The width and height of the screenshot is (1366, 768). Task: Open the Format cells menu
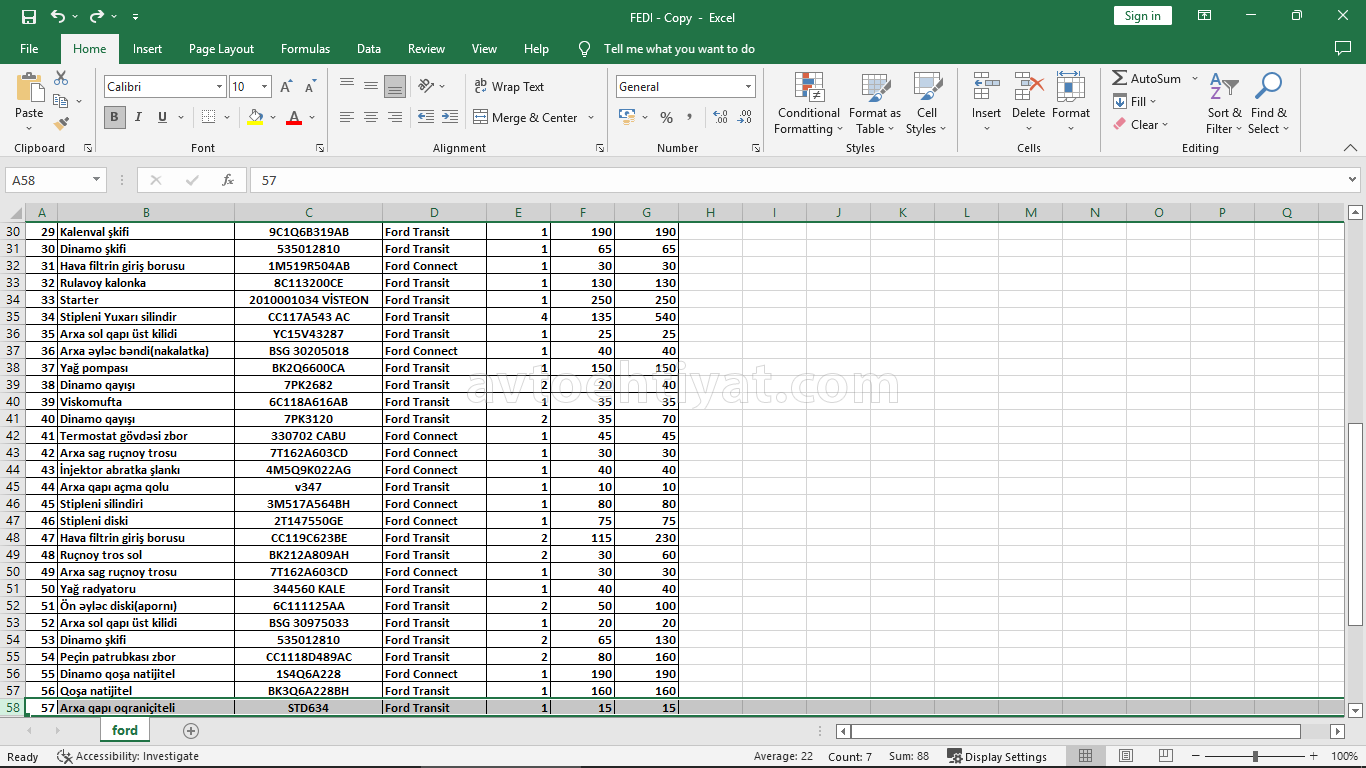tap(1070, 103)
